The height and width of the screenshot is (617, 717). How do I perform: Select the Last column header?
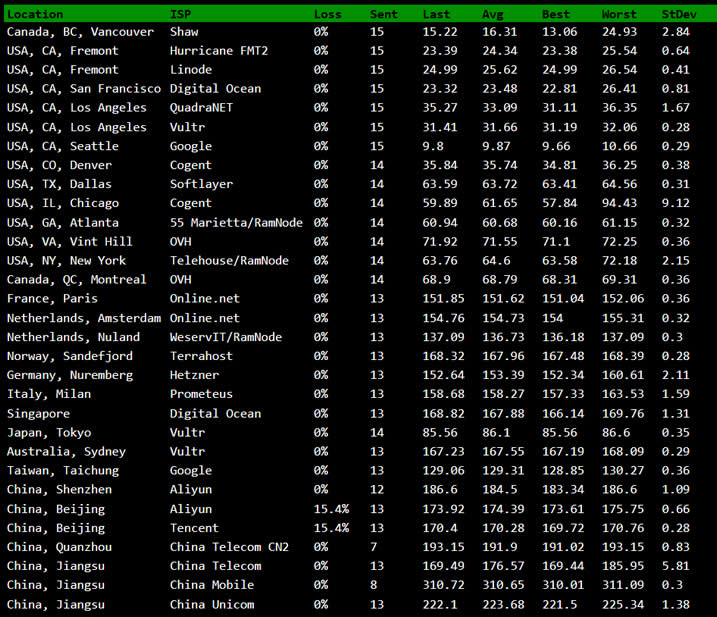(x=436, y=14)
